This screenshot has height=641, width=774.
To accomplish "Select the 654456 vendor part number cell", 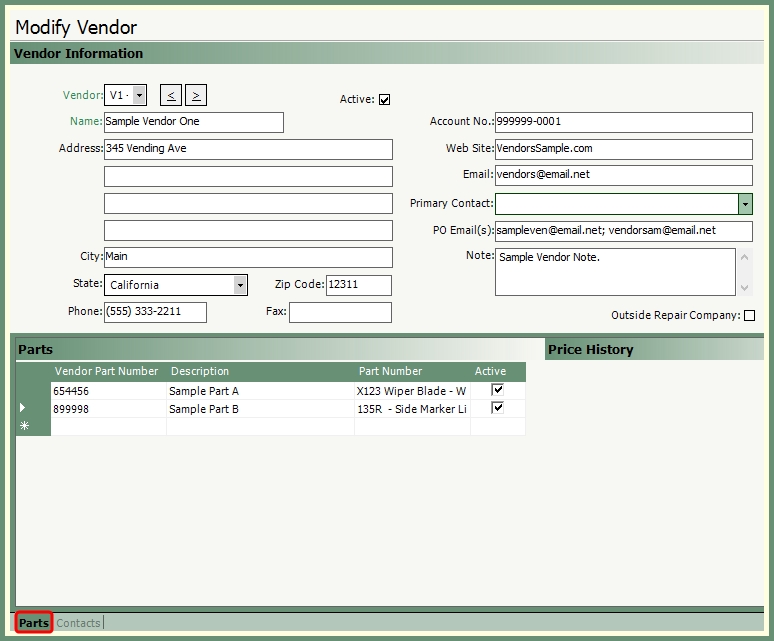I will click(108, 391).
